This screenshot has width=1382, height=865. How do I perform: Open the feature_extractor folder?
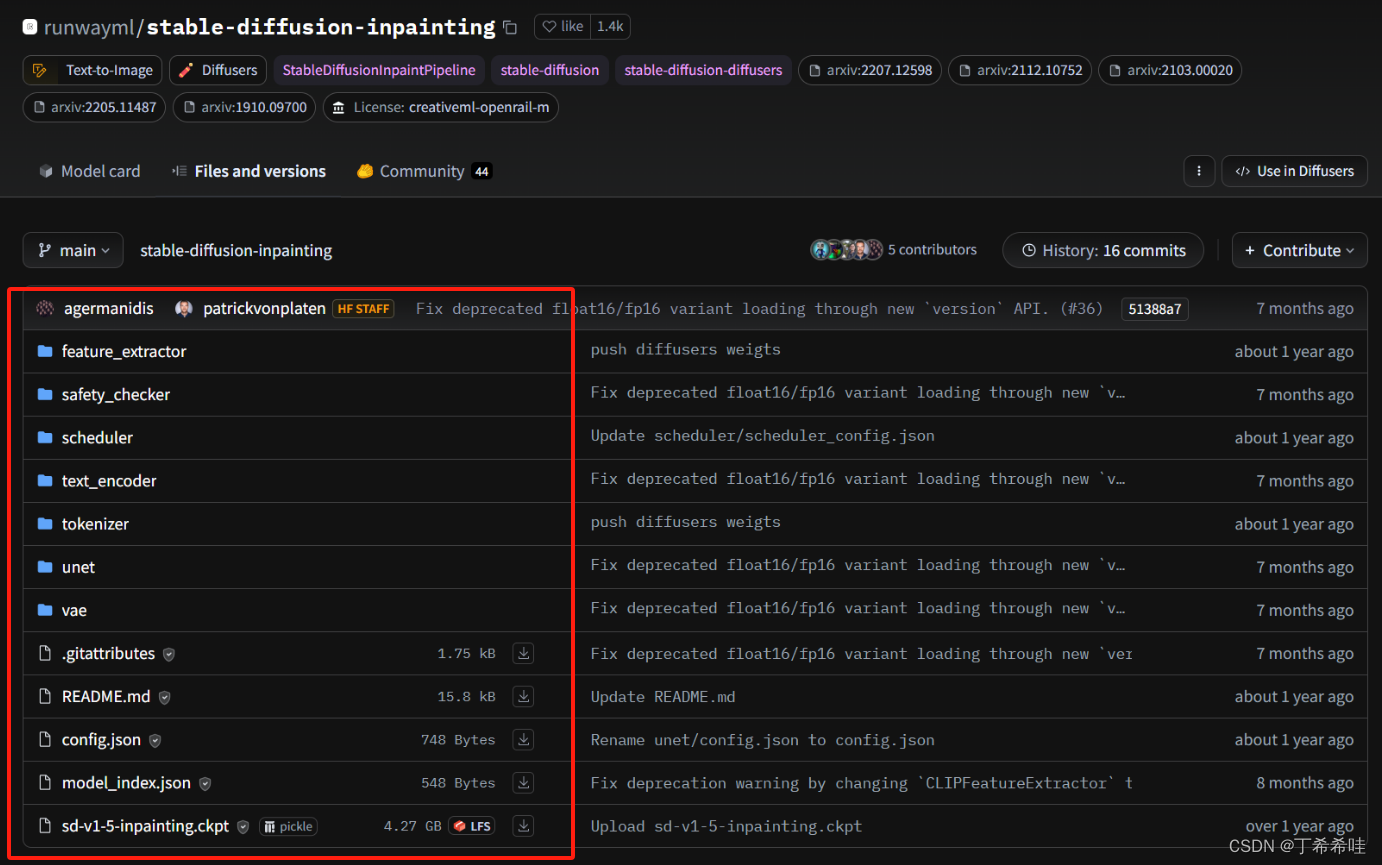click(124, 351)
